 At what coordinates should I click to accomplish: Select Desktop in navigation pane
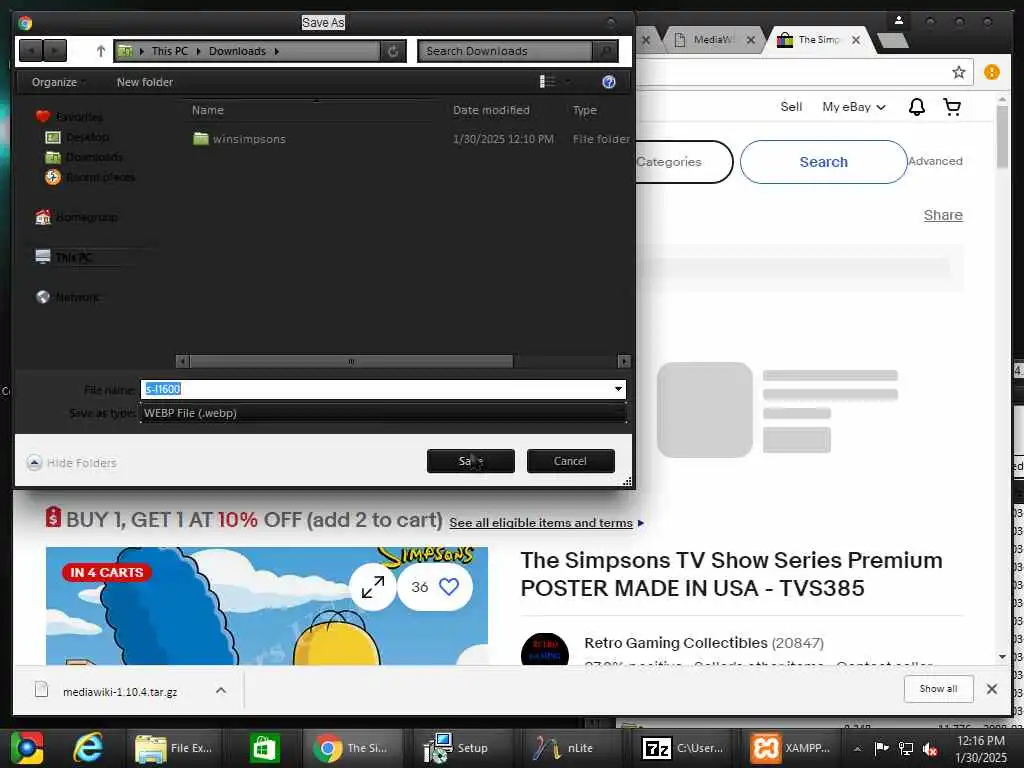coord(77,137)
